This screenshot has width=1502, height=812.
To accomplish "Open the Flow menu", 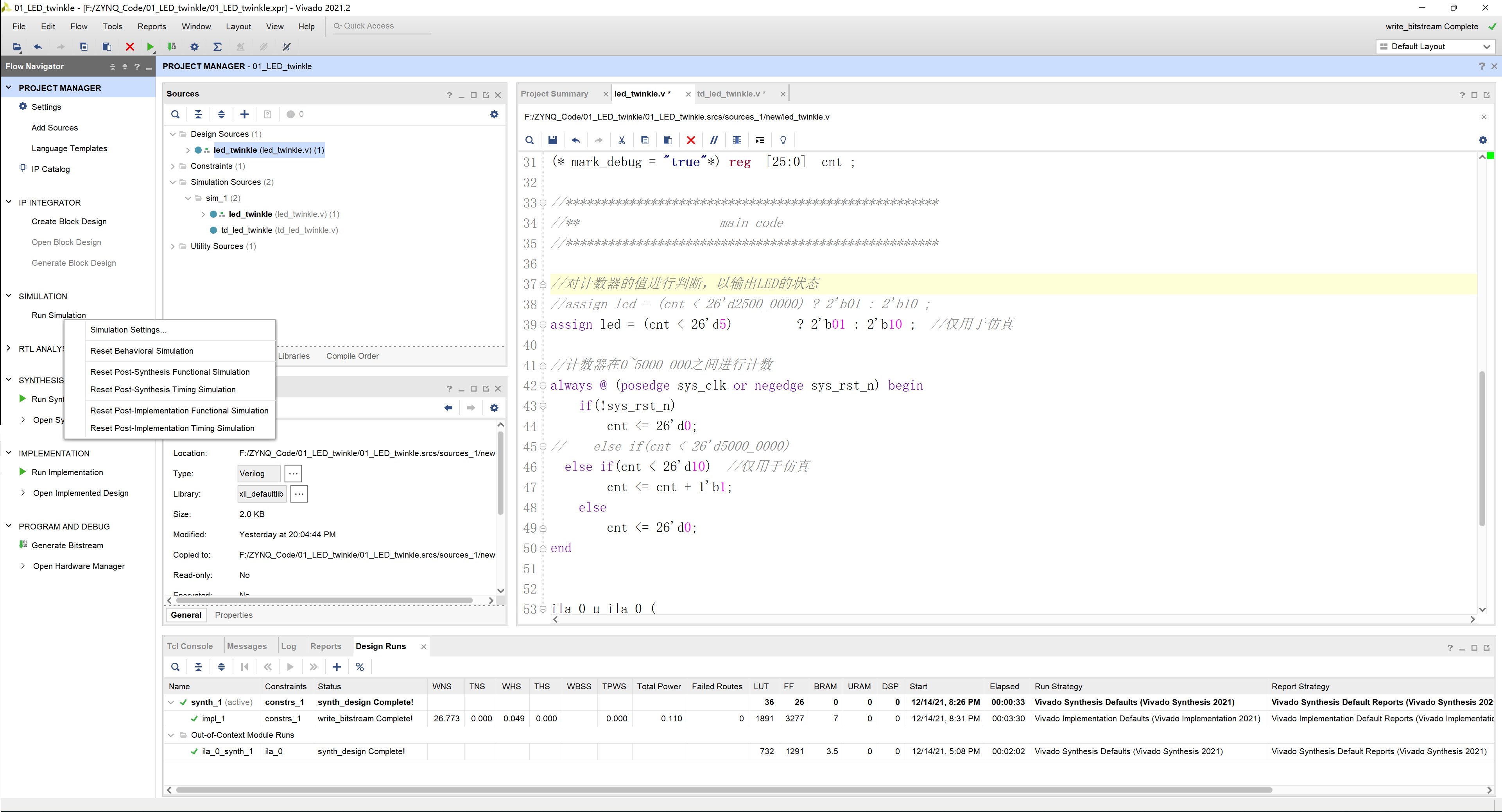I will click(79, 26).
